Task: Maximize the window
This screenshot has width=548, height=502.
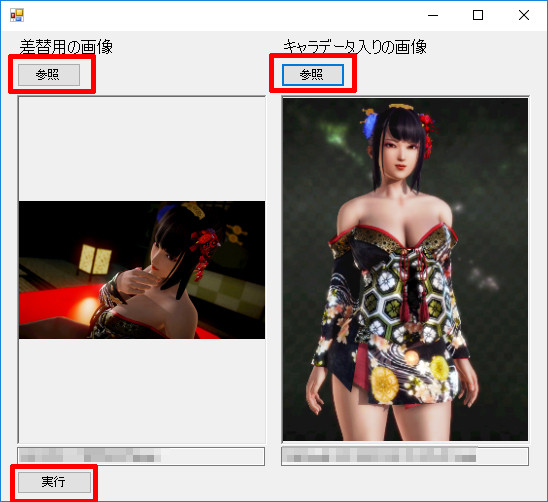Action: (478, 15)
